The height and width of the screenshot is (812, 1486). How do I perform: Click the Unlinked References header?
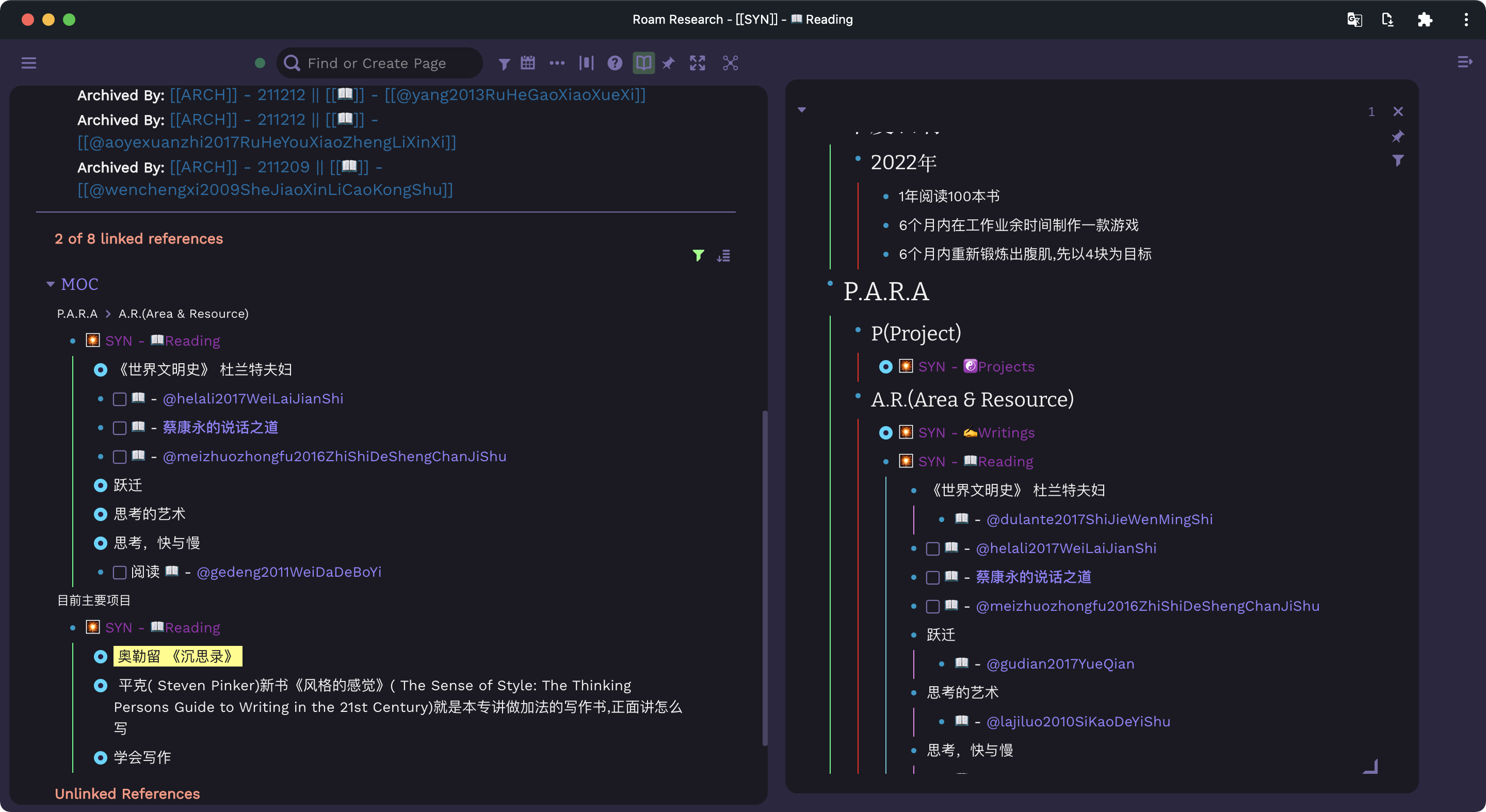click(x=127, y=793)
